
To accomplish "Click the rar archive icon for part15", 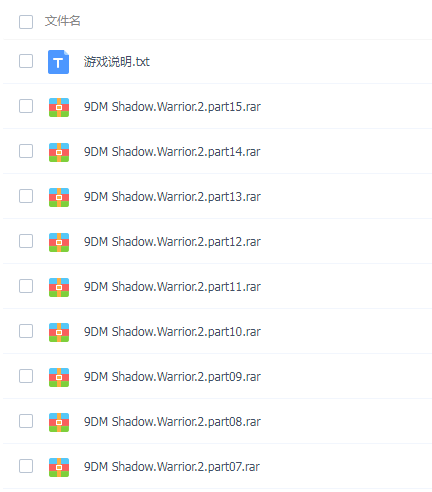I will coord(59,107).
